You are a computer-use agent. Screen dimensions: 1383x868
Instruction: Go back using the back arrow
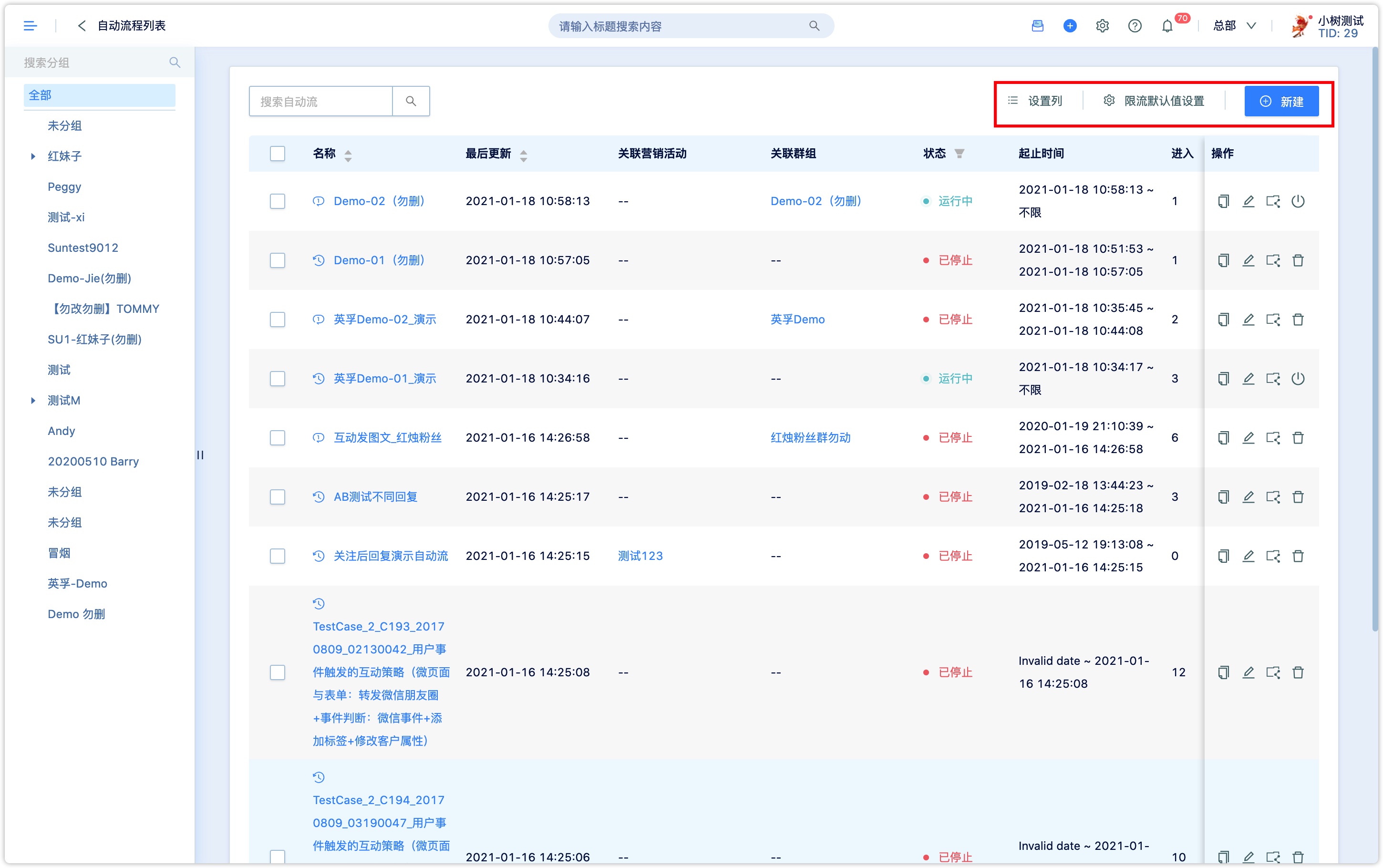pyautogui.click(x=82, y=26)
